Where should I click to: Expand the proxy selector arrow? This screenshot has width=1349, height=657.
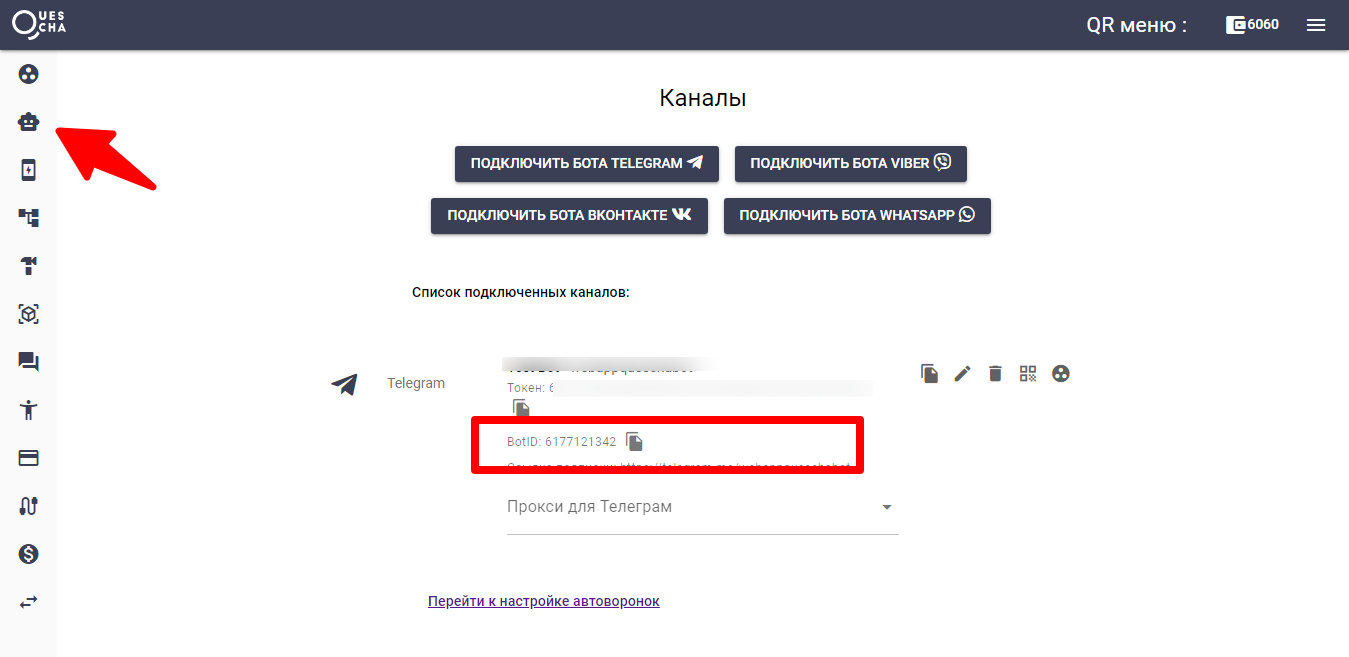click(x=886, y=508)
